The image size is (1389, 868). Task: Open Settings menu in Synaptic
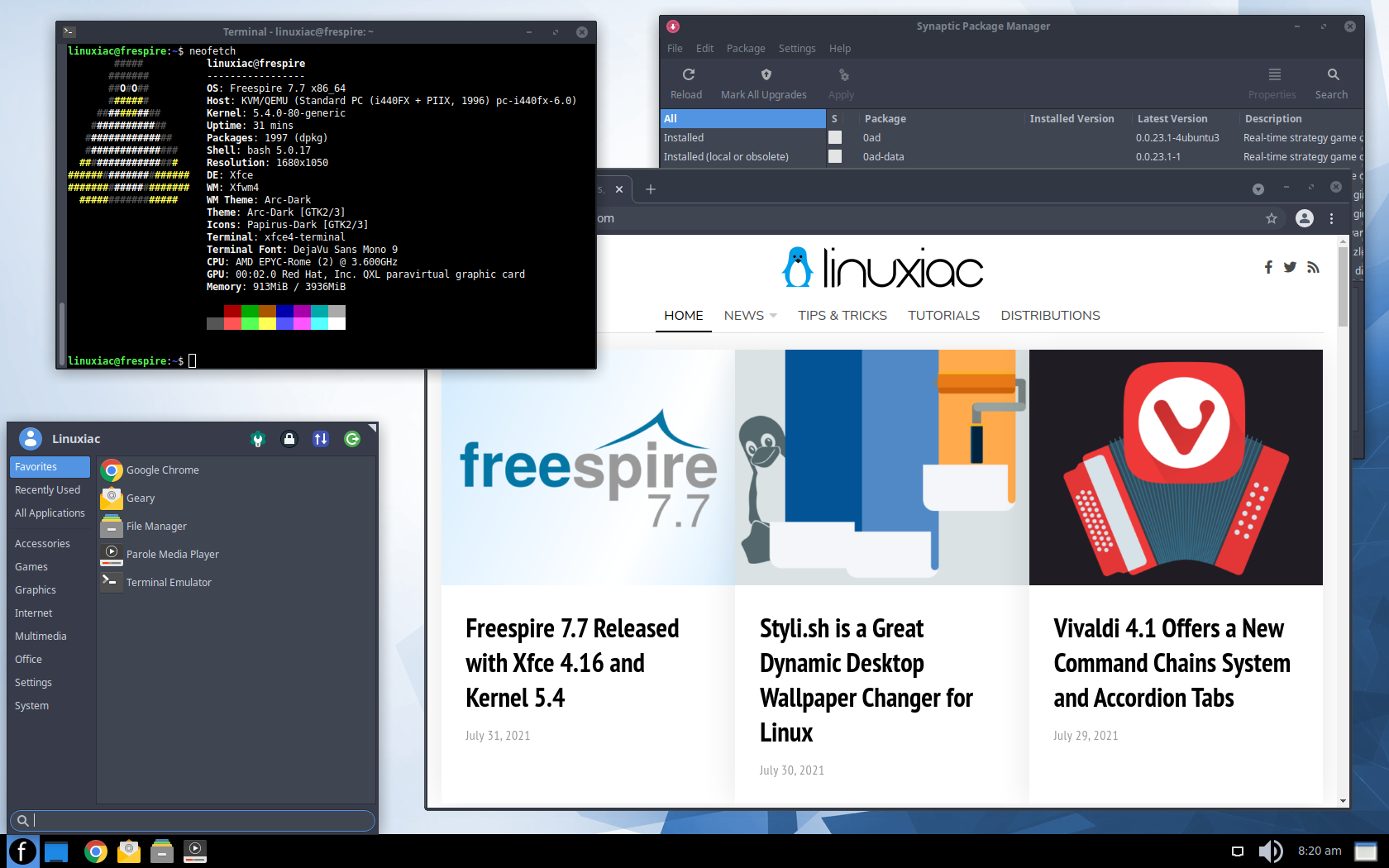[x=797, y=48]
